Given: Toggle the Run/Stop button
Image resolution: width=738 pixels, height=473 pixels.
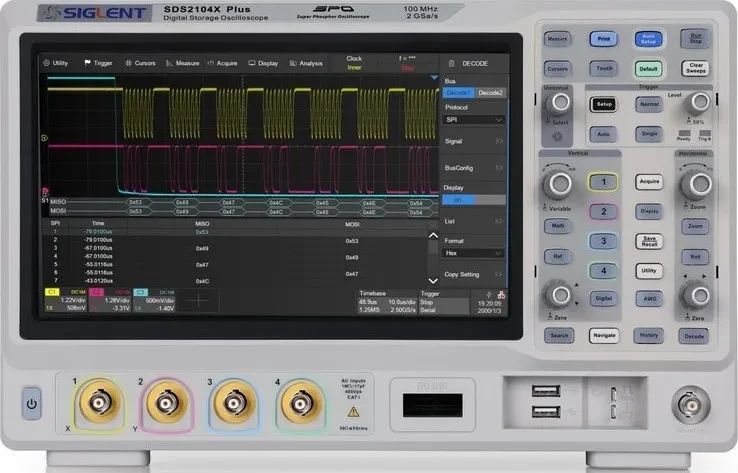Looking at the screenshot, I should pyautogui.click(x=695, y=39).
